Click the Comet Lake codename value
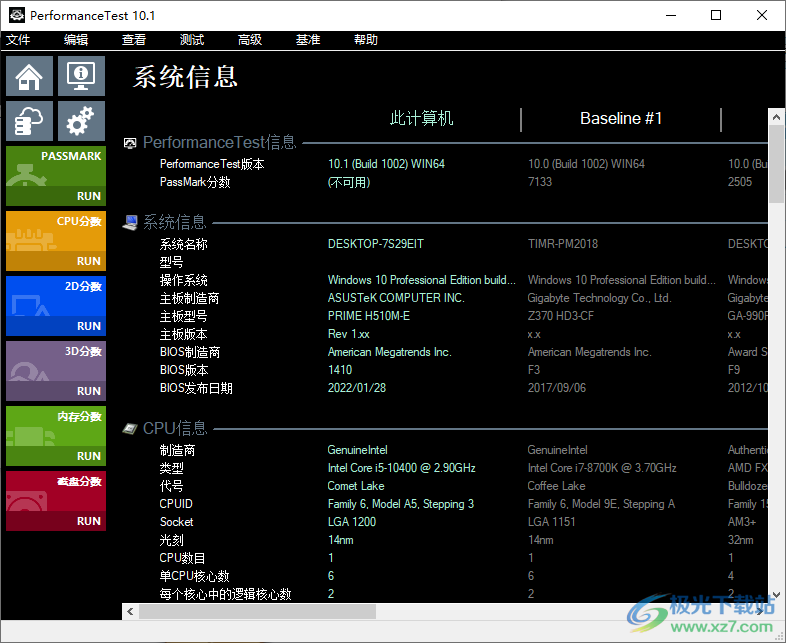The width and height of the screenshot is (786, 643). [x=356, y=486]
